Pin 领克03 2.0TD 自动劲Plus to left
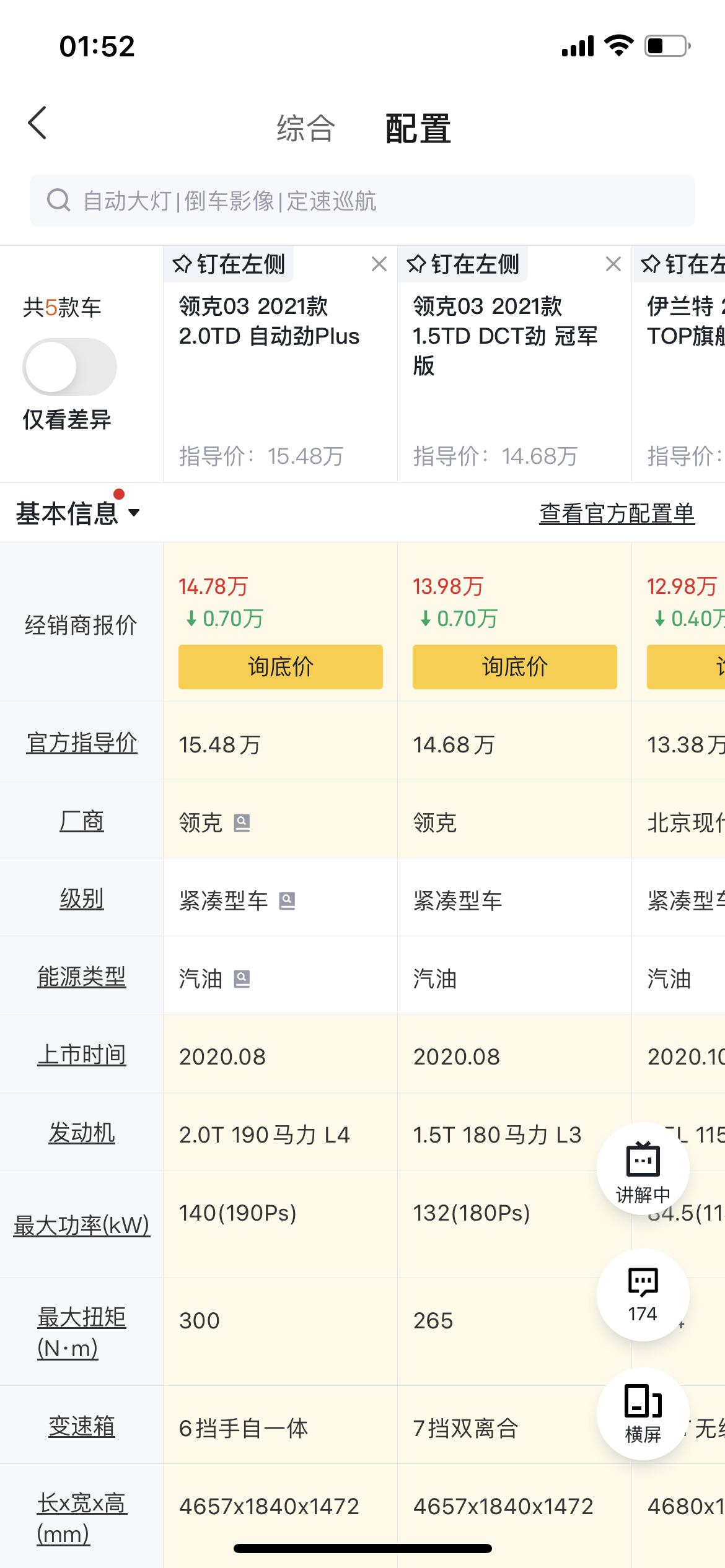Image resolution: width=725 pixels, height=1568 pixels. (229, 264)
